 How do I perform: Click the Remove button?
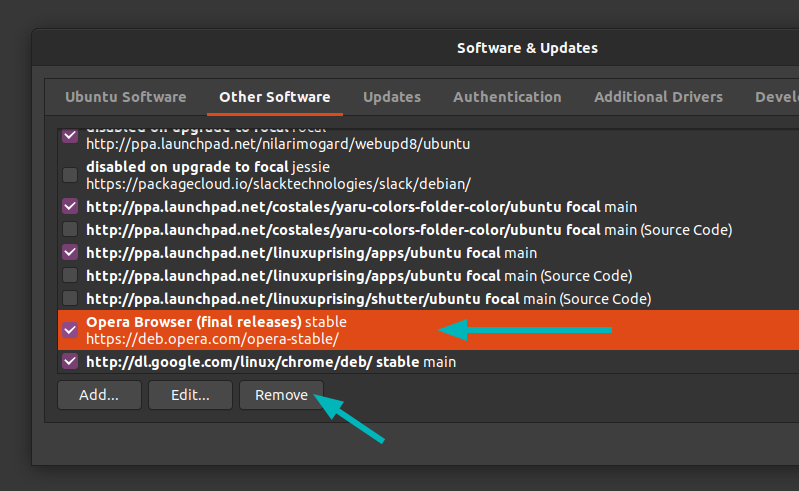pos(281,395)
